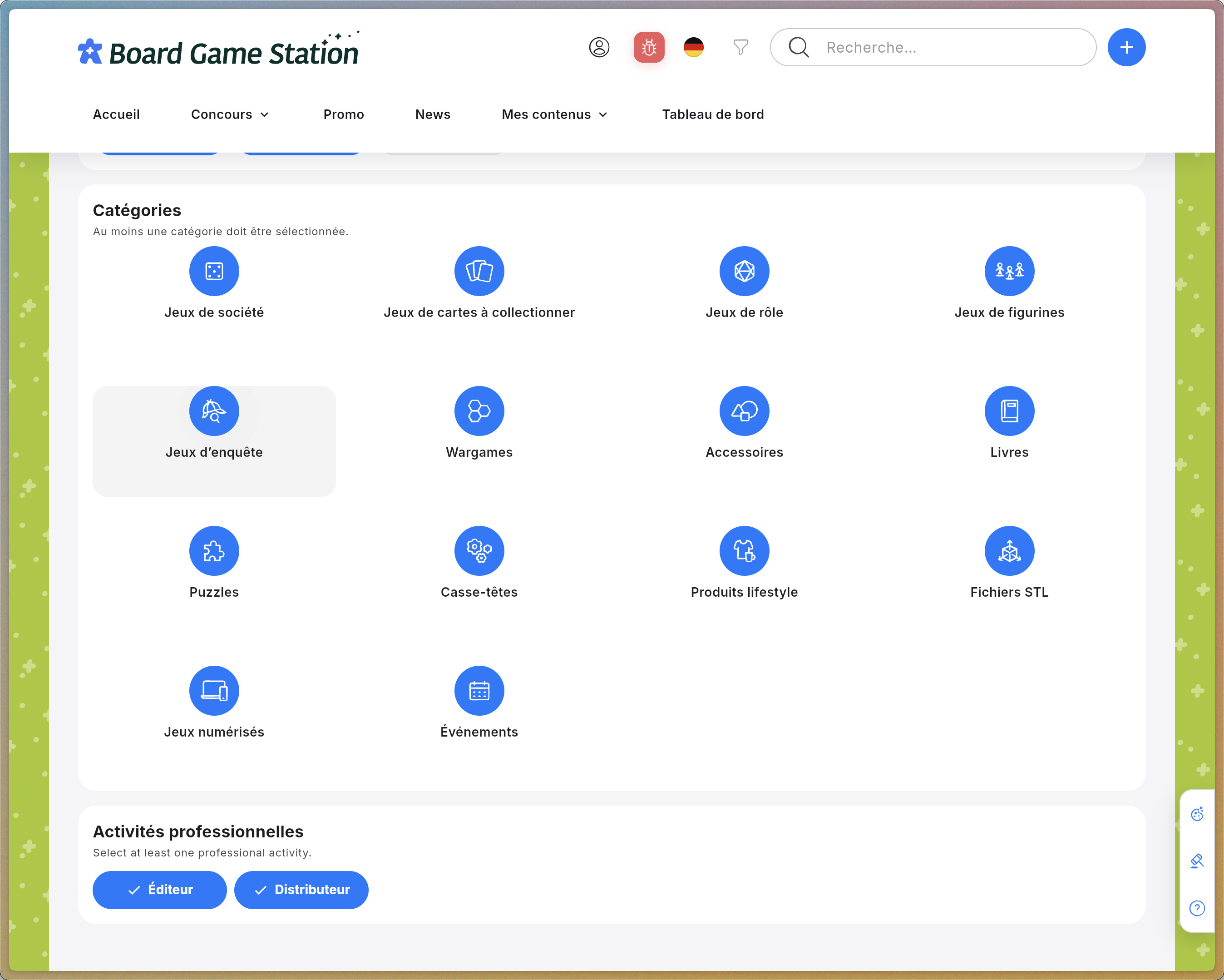Click the red bug report icon
The height and width of the screenshot is (980, 1224).
click(x=649, y=47)
